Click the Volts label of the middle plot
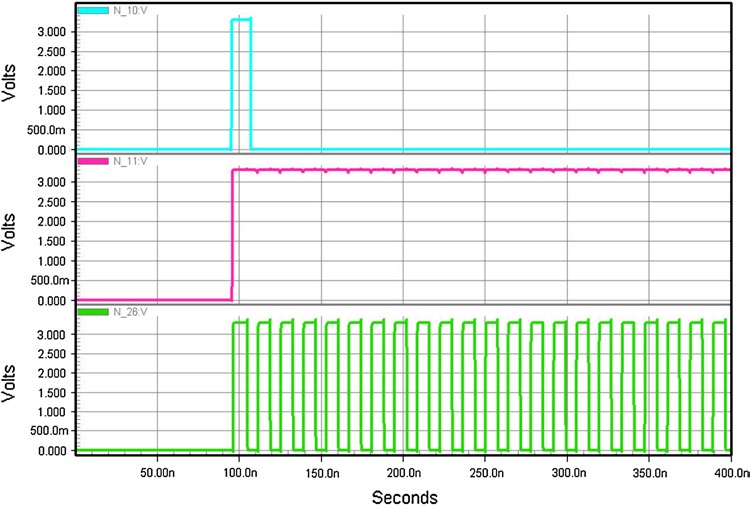 coord(12,229)
